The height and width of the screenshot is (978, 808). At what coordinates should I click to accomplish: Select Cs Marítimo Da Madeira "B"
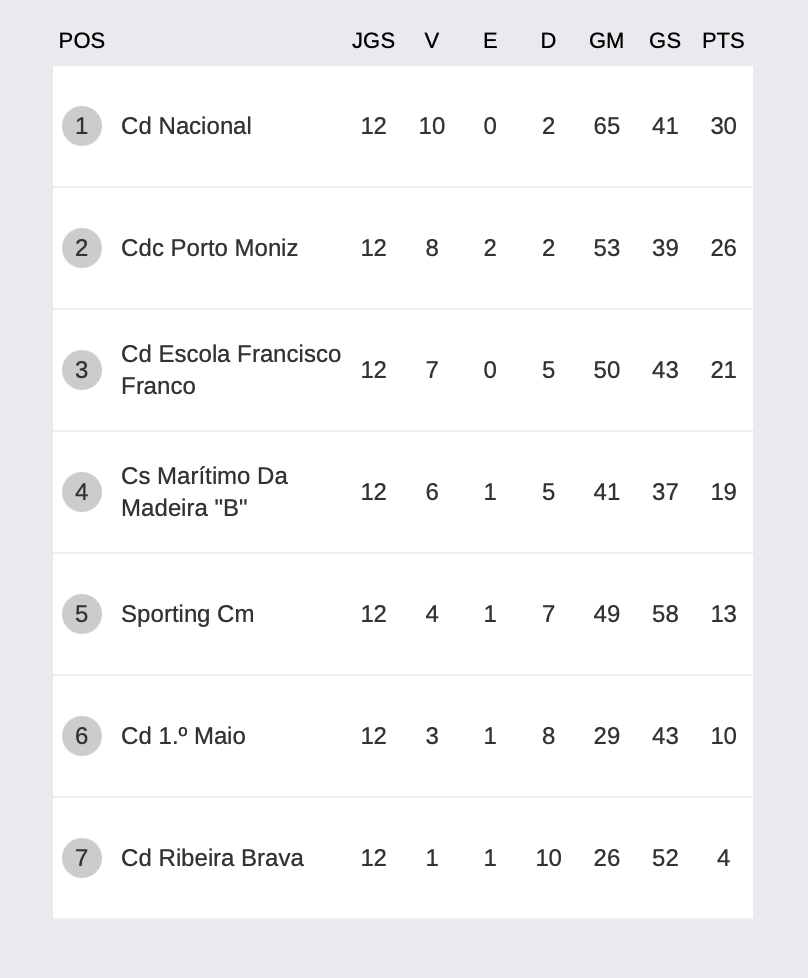coord(204,492)
